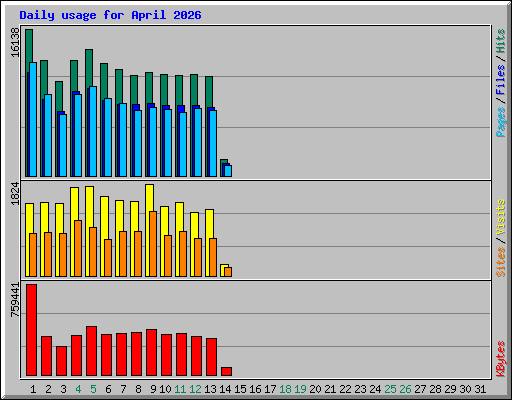This screenshot has height=400, width=512.
Task: Click the blue 'Files' legend label
Action: click(x=500, y=80)
